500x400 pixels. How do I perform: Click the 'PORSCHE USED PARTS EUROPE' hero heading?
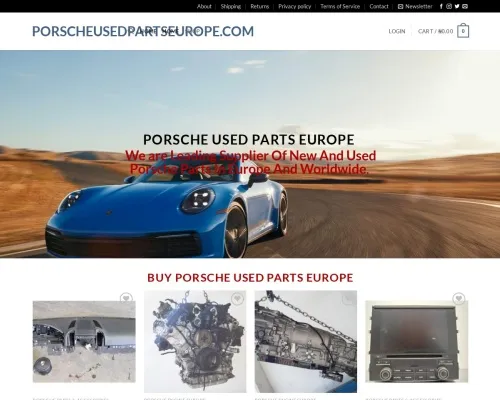(x=249, y=140)
